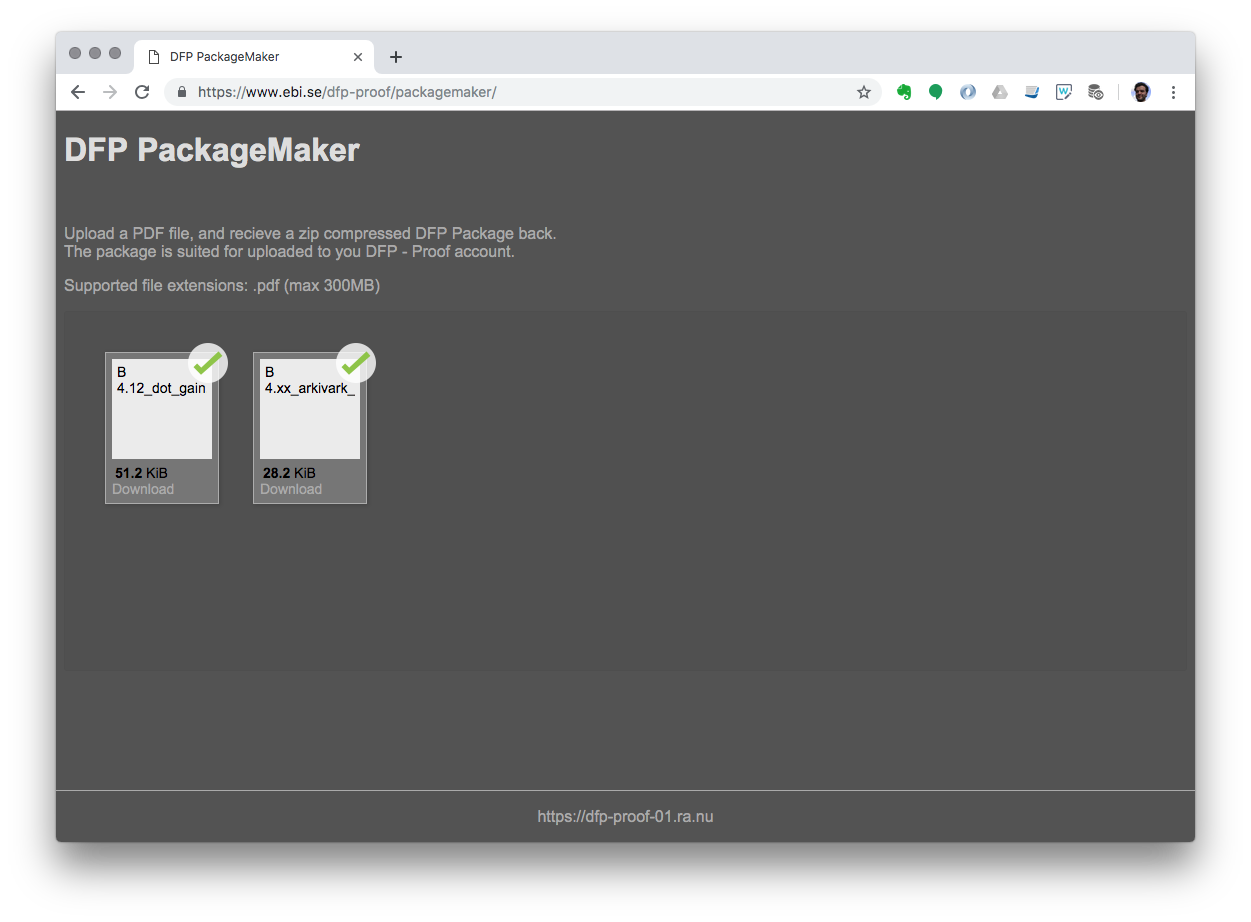Screen dimensions: 1251x922
Task: Click the "Upload a PDF file" instruction line
Action: pos(310,233)
